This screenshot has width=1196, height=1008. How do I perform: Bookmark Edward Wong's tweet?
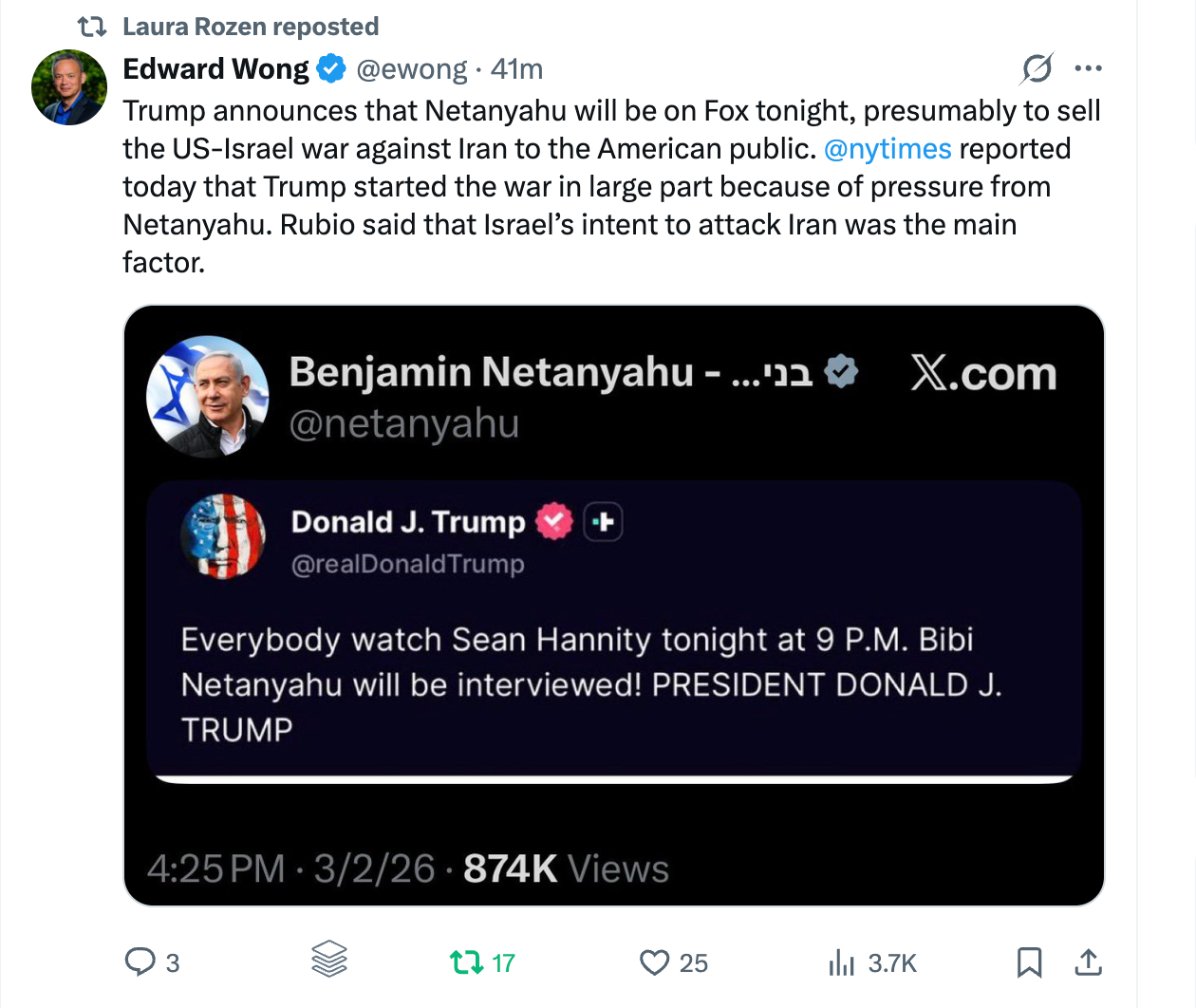pyautogui.click(x=1029, y=962)
